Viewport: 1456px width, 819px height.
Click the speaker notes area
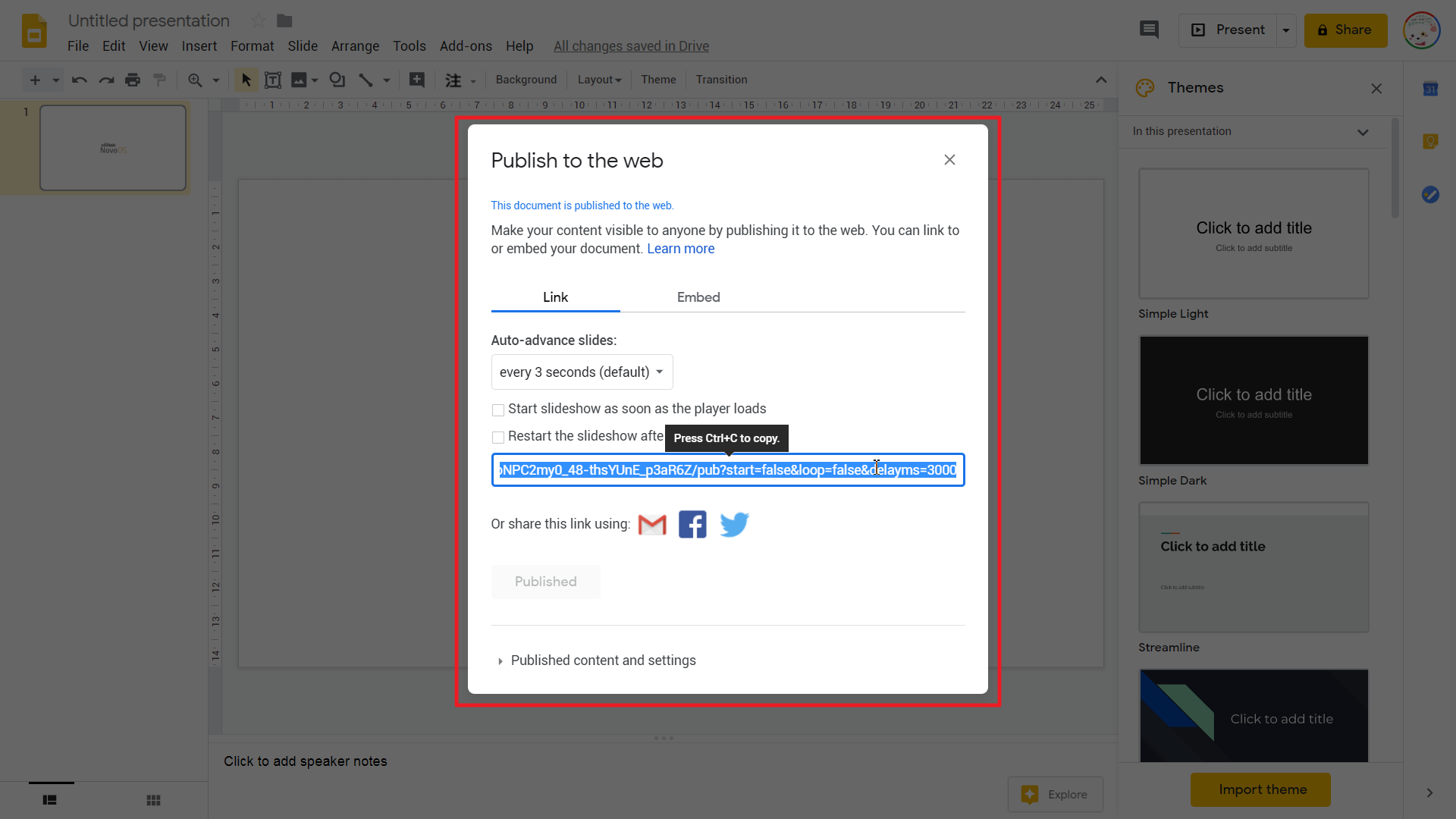coord(305,761)
